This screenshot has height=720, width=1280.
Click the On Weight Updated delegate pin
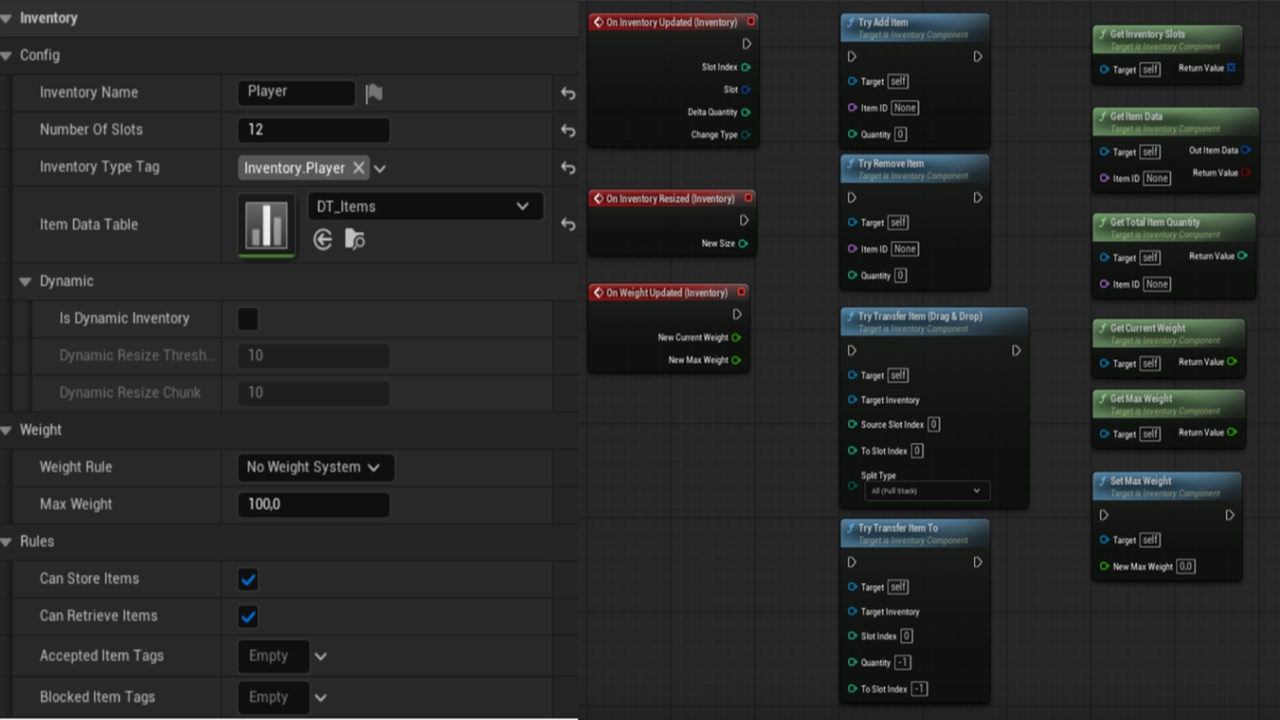pyautogui.click(x=742, y=292)
